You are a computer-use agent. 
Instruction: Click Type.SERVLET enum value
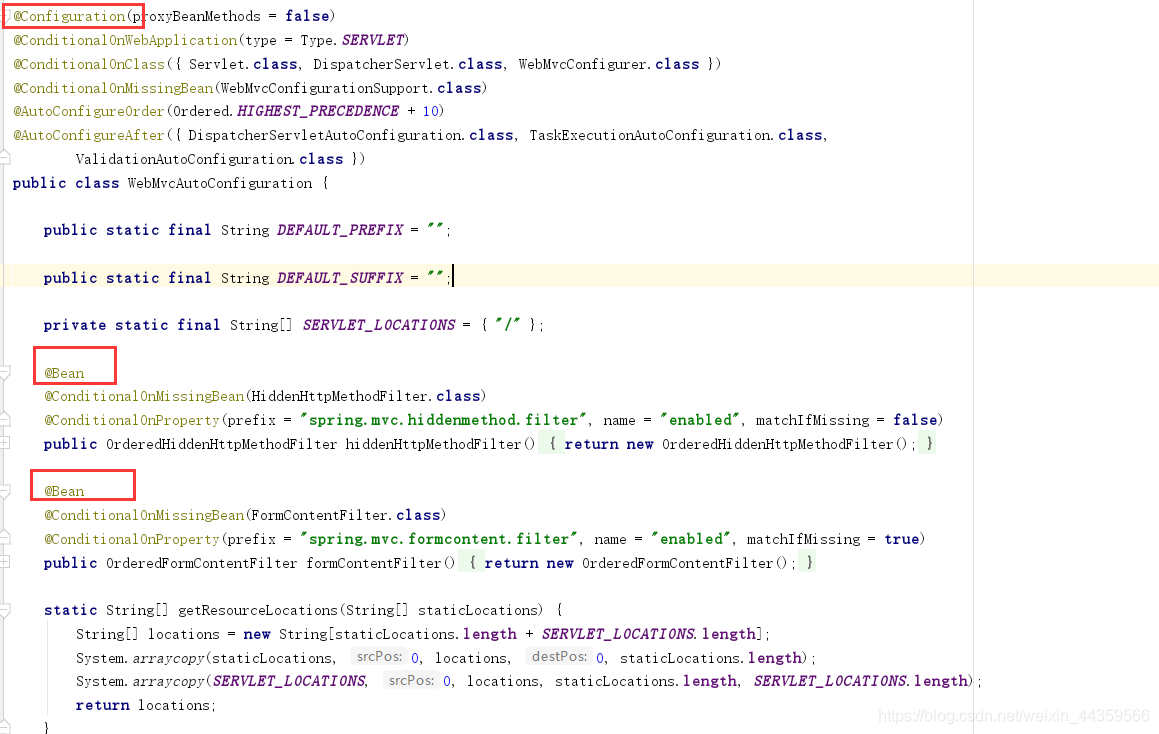pyautogui.click(x=353, y=40)
